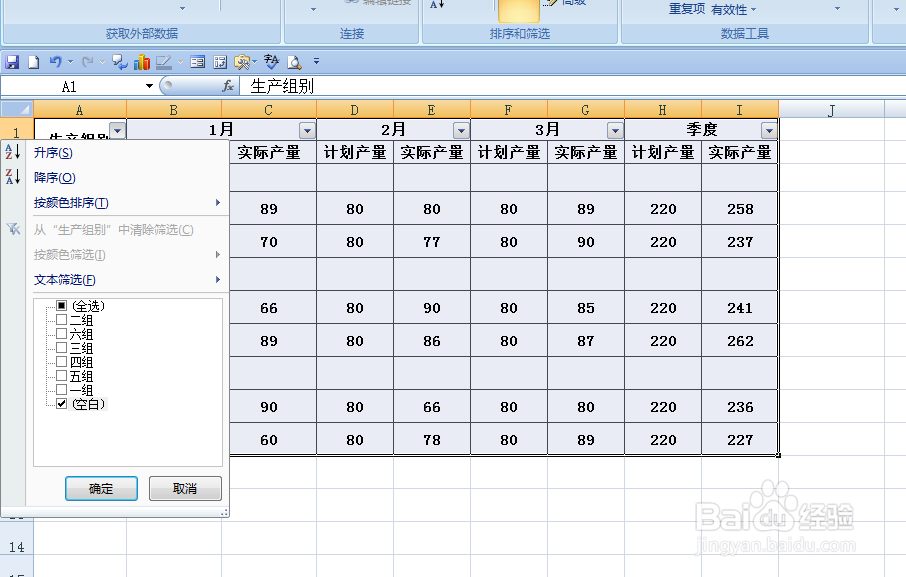Open filter dropdown for 1月

[307, 131]
